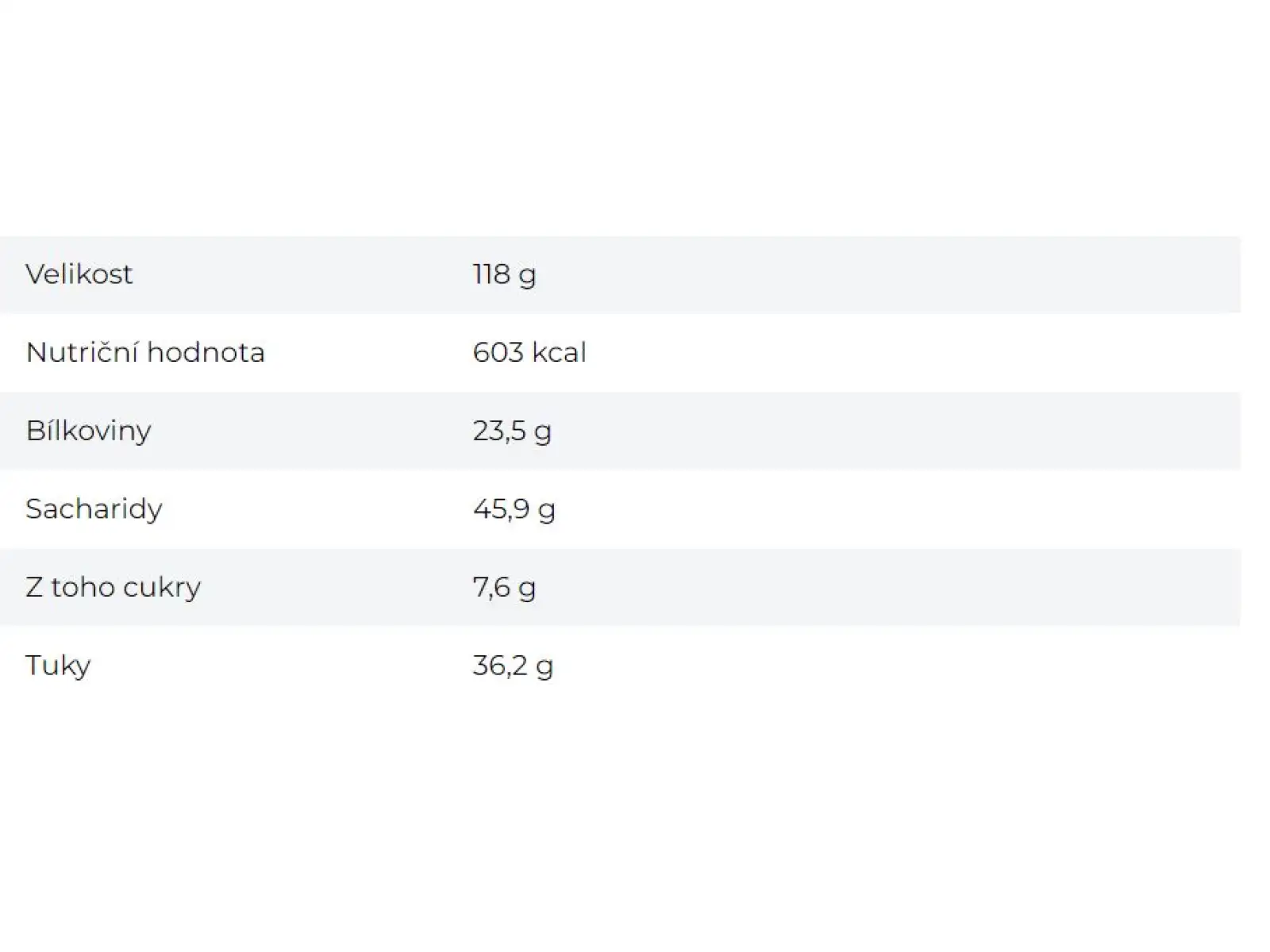The width and height of the screenshot is (1270, 952).
Task: Select the 7,6 g value
Action: pyautogui.click(x=504, y=589)
